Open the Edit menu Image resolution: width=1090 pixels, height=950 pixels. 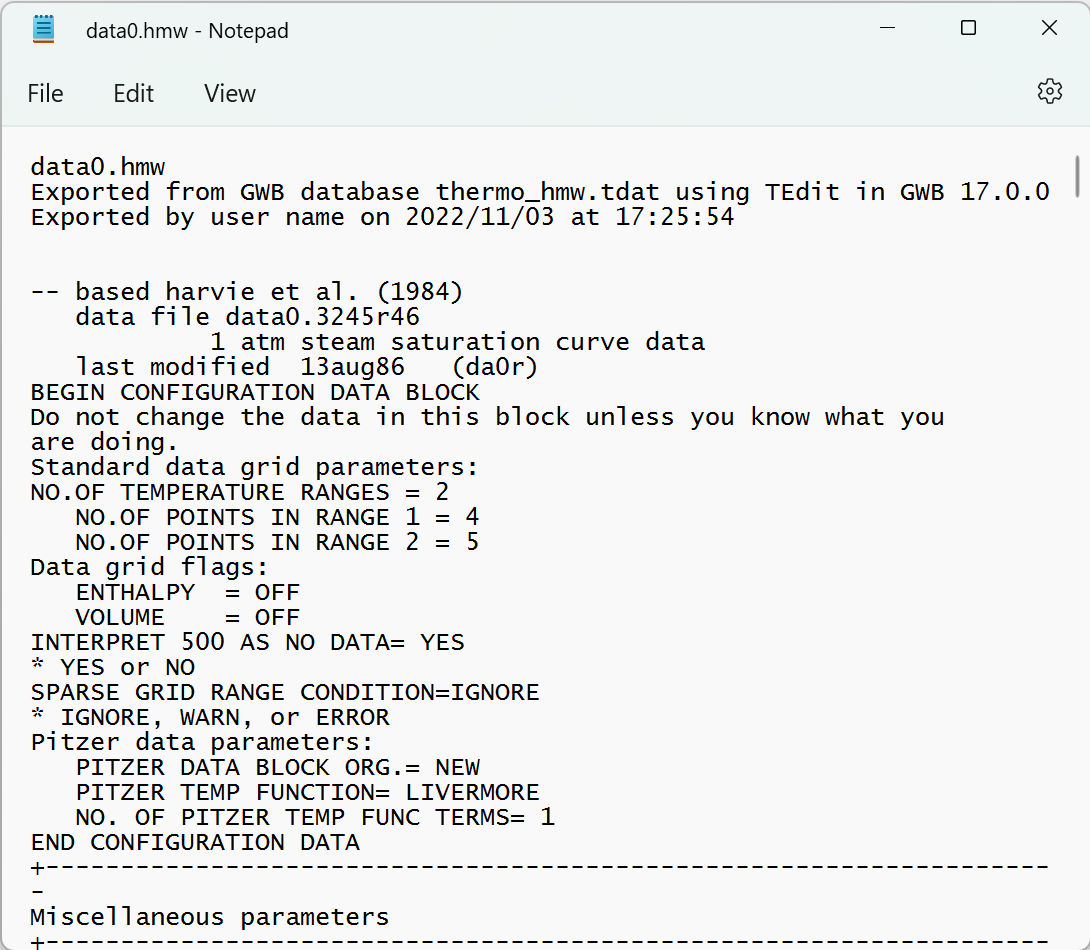coord(133,93)
